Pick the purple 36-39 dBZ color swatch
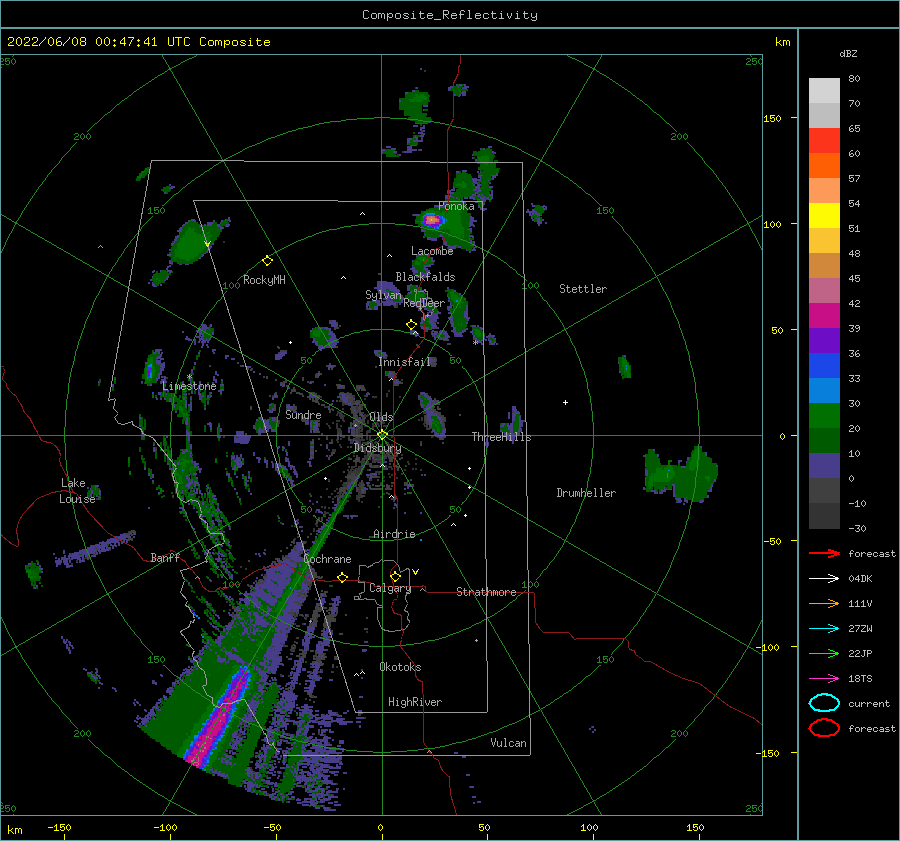900x841 pixels. [x=824, y=341]
